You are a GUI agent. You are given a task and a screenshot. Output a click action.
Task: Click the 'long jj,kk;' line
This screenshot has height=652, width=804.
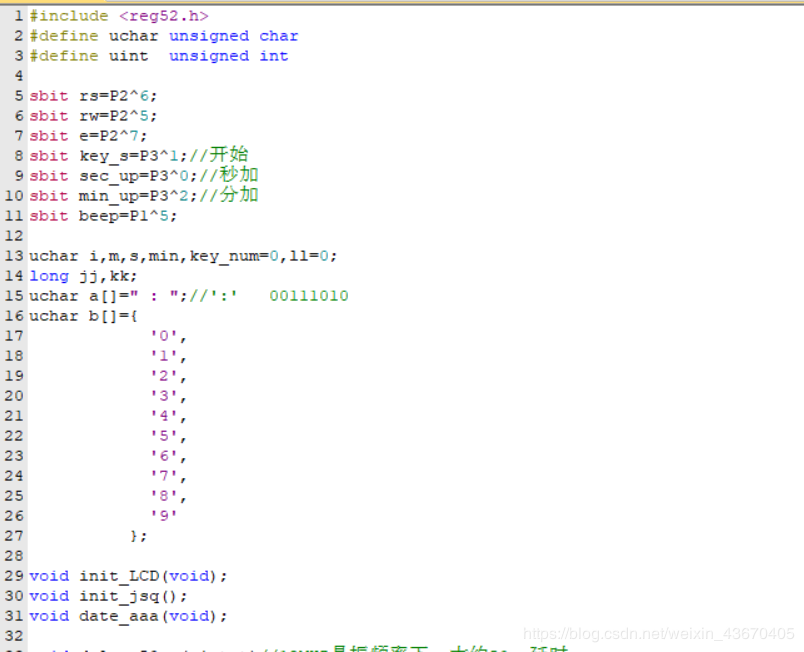[83, 276]
